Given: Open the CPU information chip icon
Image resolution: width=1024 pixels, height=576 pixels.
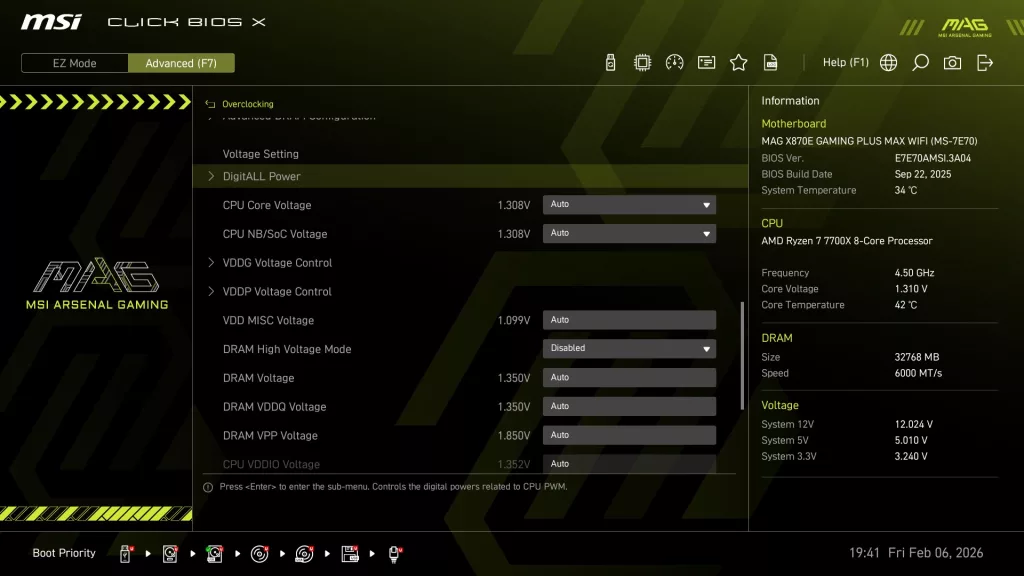Looking at the screenshot, I should [641, 62].
